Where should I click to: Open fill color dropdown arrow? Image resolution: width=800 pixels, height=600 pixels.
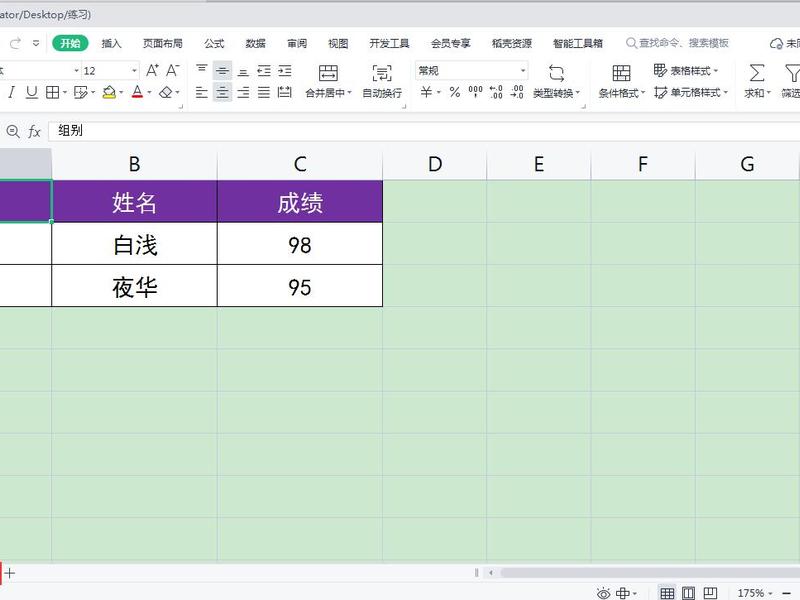click(121, 92)
